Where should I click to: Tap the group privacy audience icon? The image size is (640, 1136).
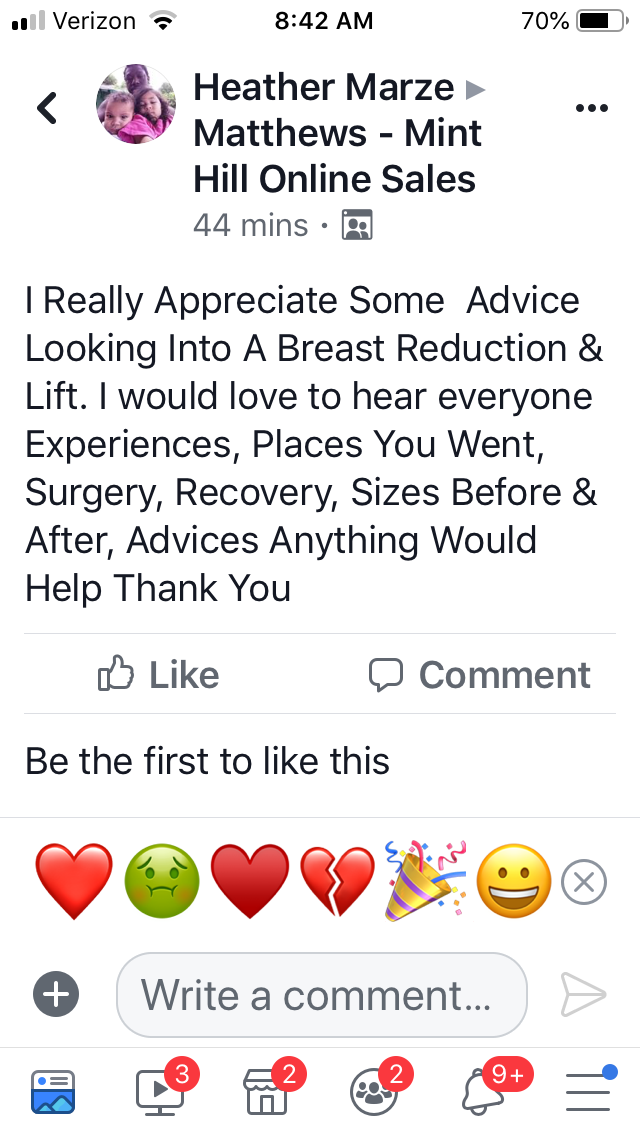click(357, 225)
